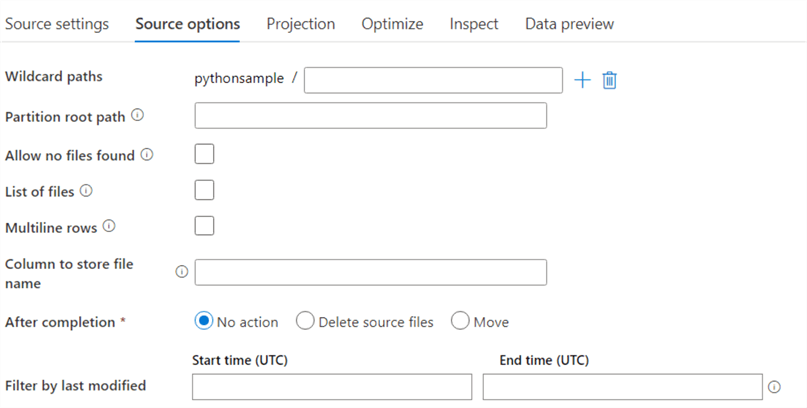The height and width of the screenshot is (408, 807).
Task: Click info icon beside Allow no files found
Action: tap(146, 155)
